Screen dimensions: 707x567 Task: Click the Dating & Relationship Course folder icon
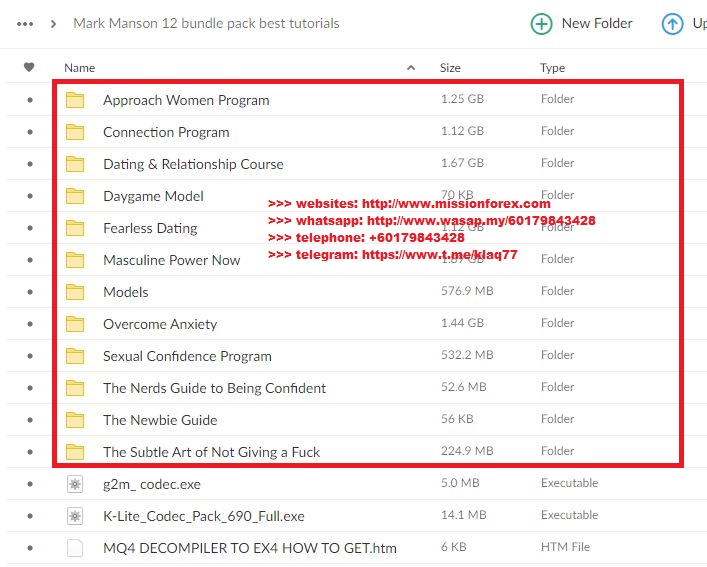coord(75,164)
